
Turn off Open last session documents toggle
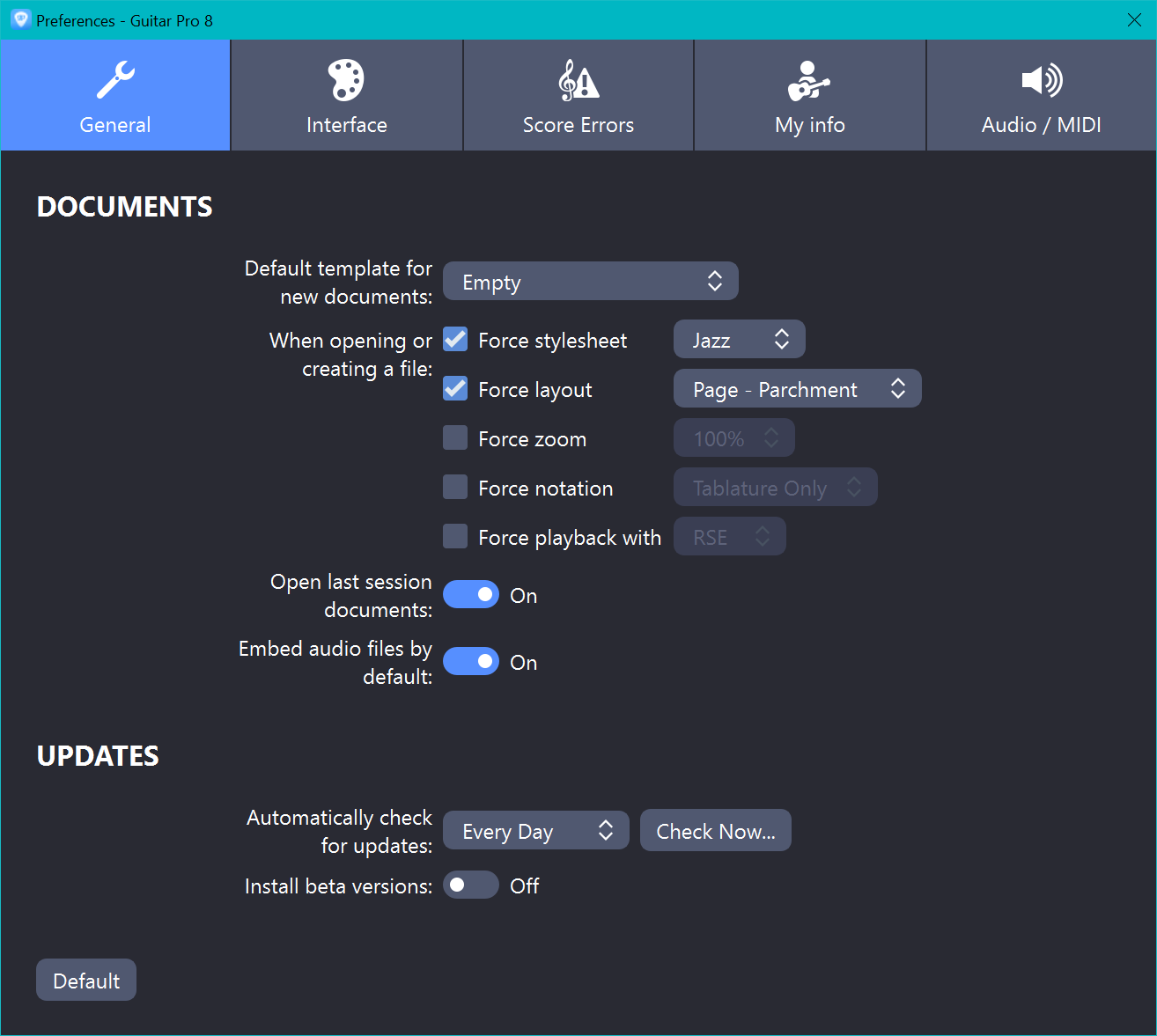pyautogui.click(x=471, y=594)
